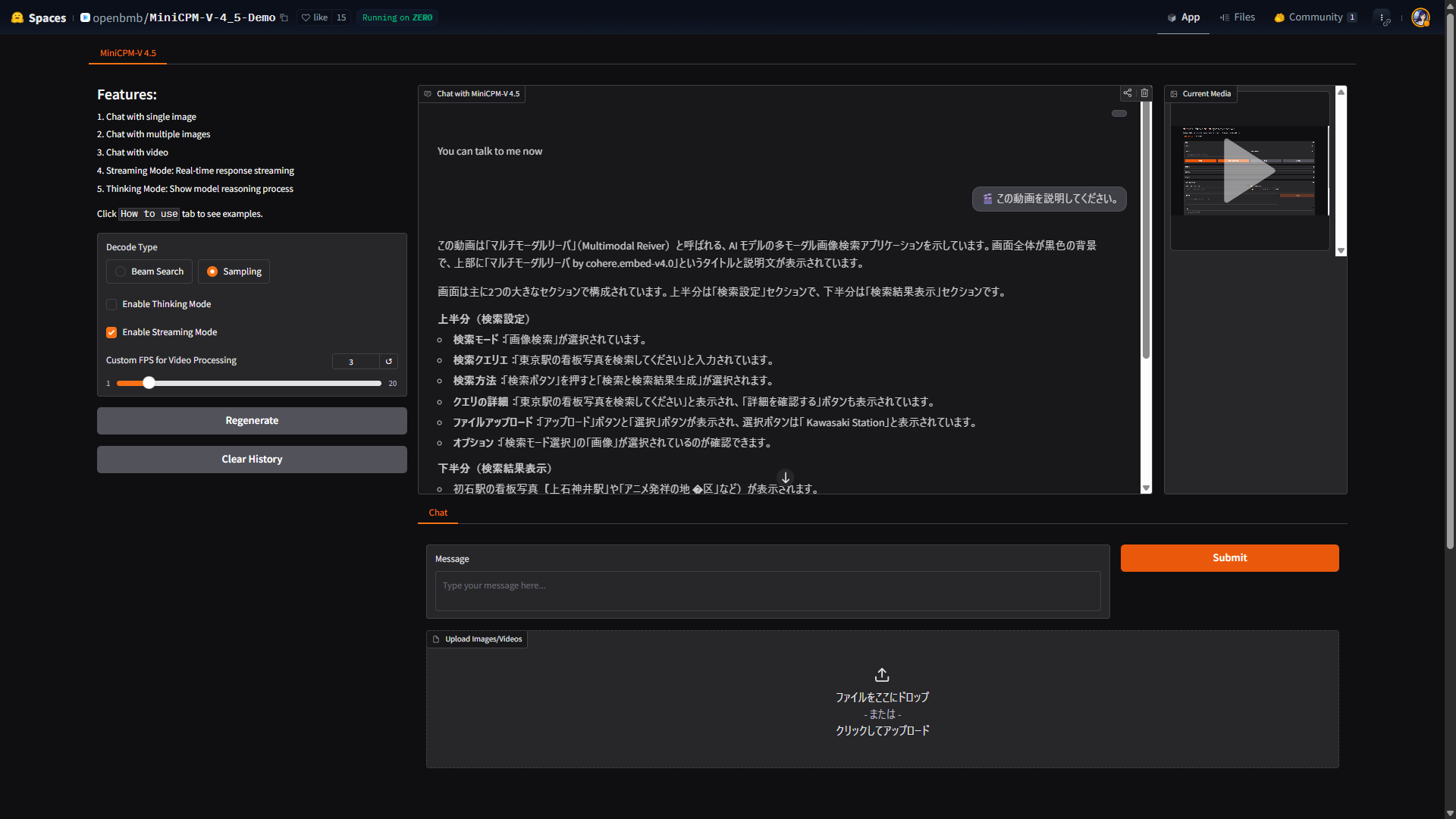Click the share conversation icon

click(1128, 93)
